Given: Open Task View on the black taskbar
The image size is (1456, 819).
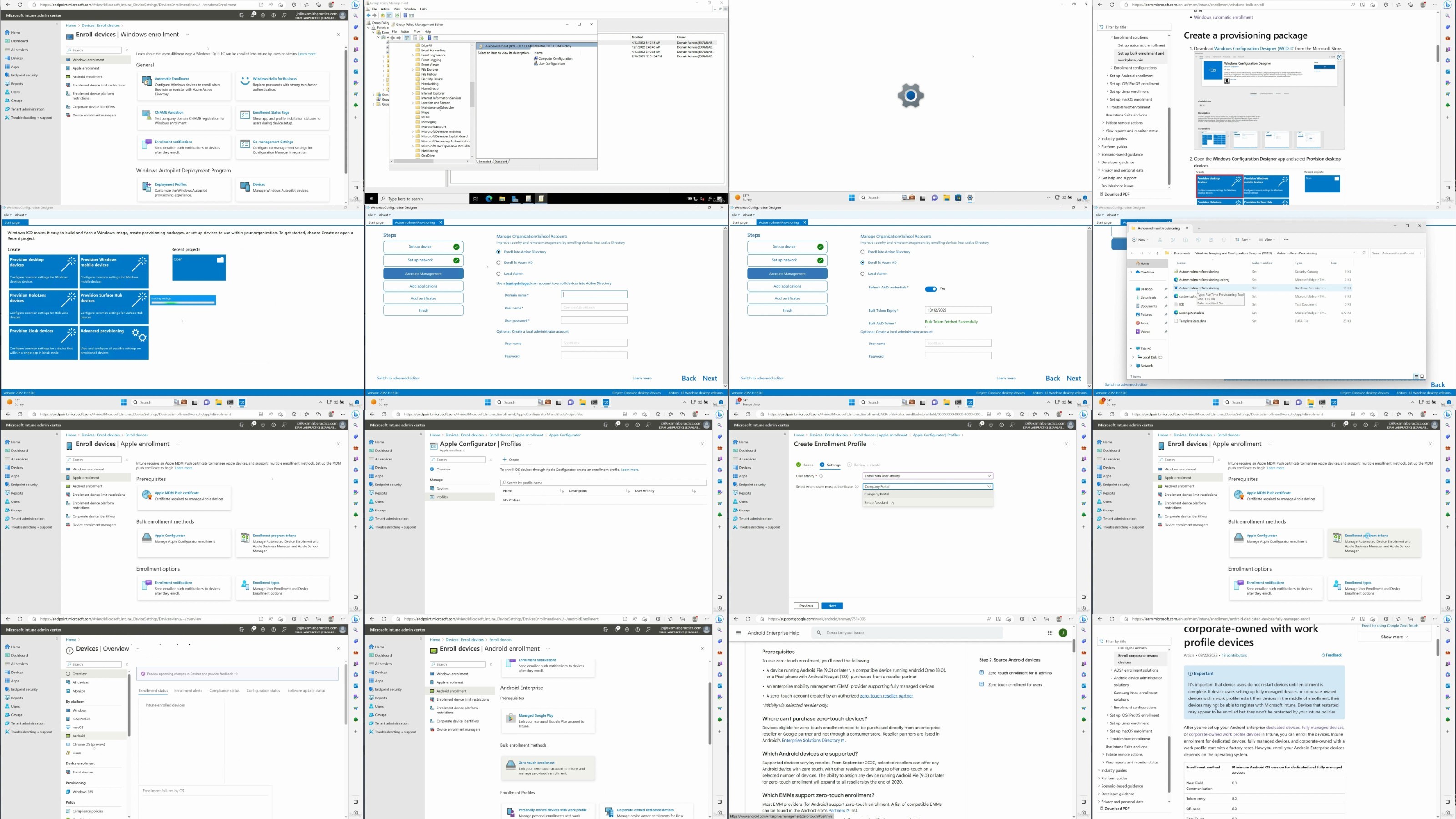Looking at the screenshot, I should pos(475,198).
